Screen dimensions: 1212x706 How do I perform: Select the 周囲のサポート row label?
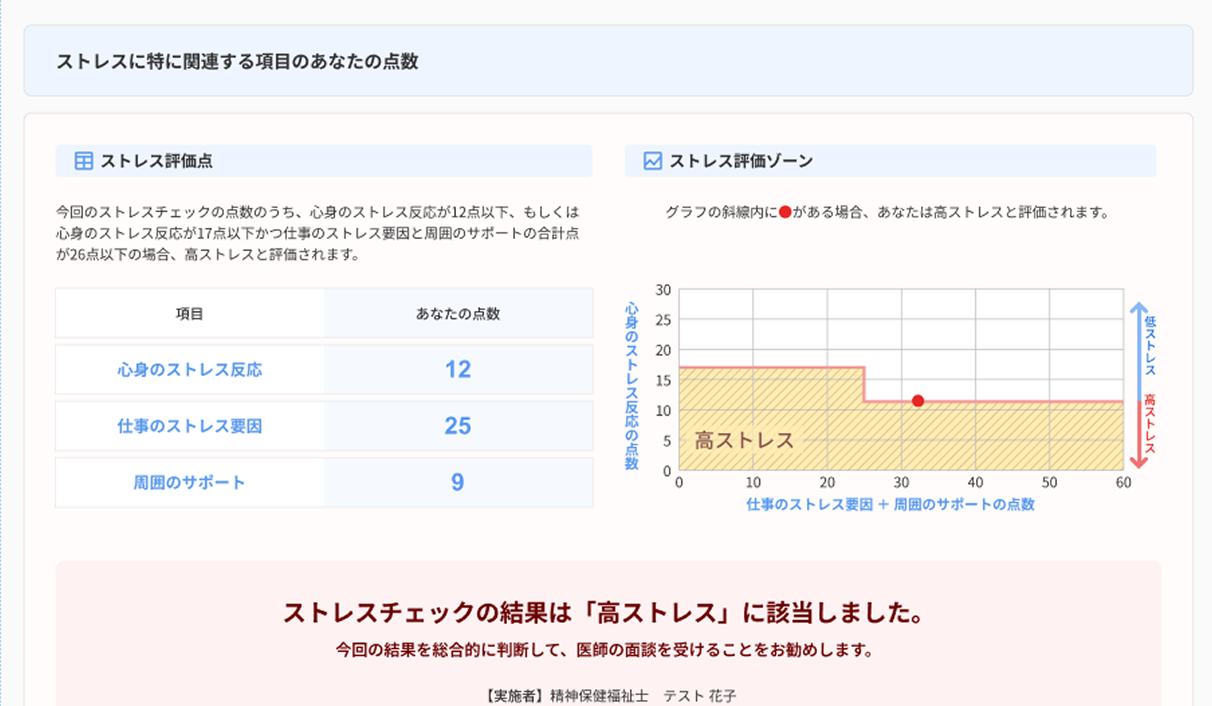click(x=189, y=482)
